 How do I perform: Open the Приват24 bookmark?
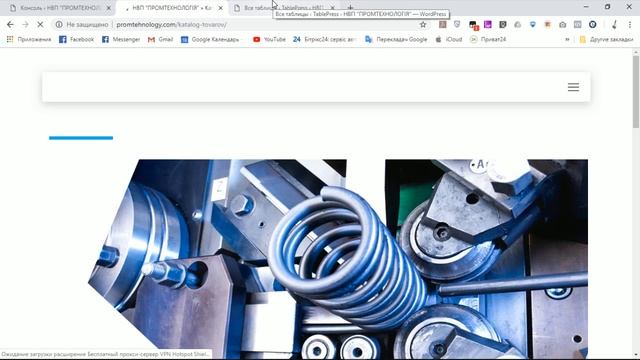click(488, 39)
